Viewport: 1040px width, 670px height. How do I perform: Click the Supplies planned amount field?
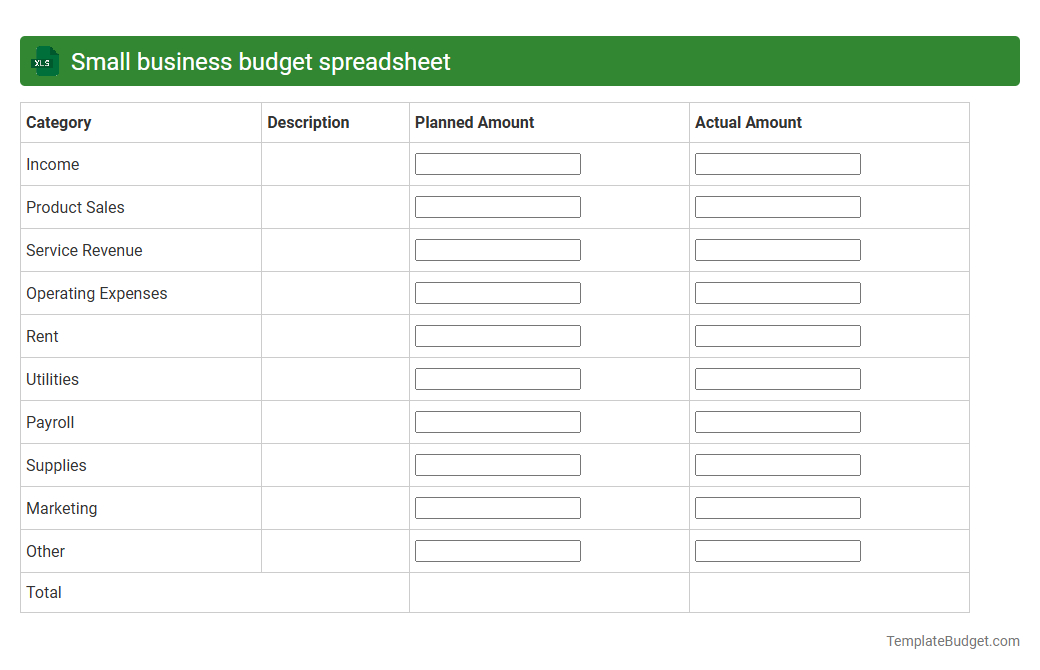point(497,464)
